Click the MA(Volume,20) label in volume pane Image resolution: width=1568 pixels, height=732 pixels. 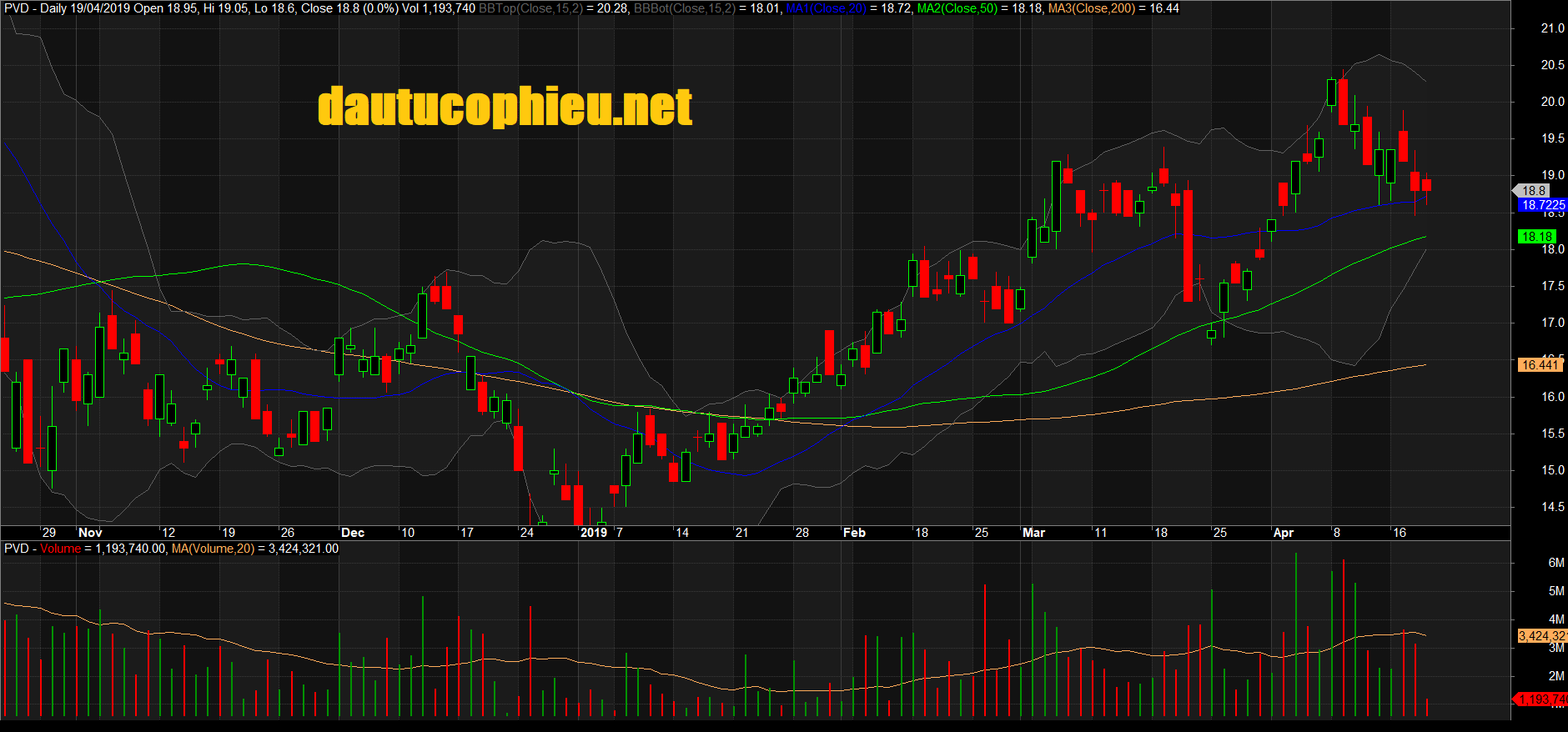[x=213, y=549]
